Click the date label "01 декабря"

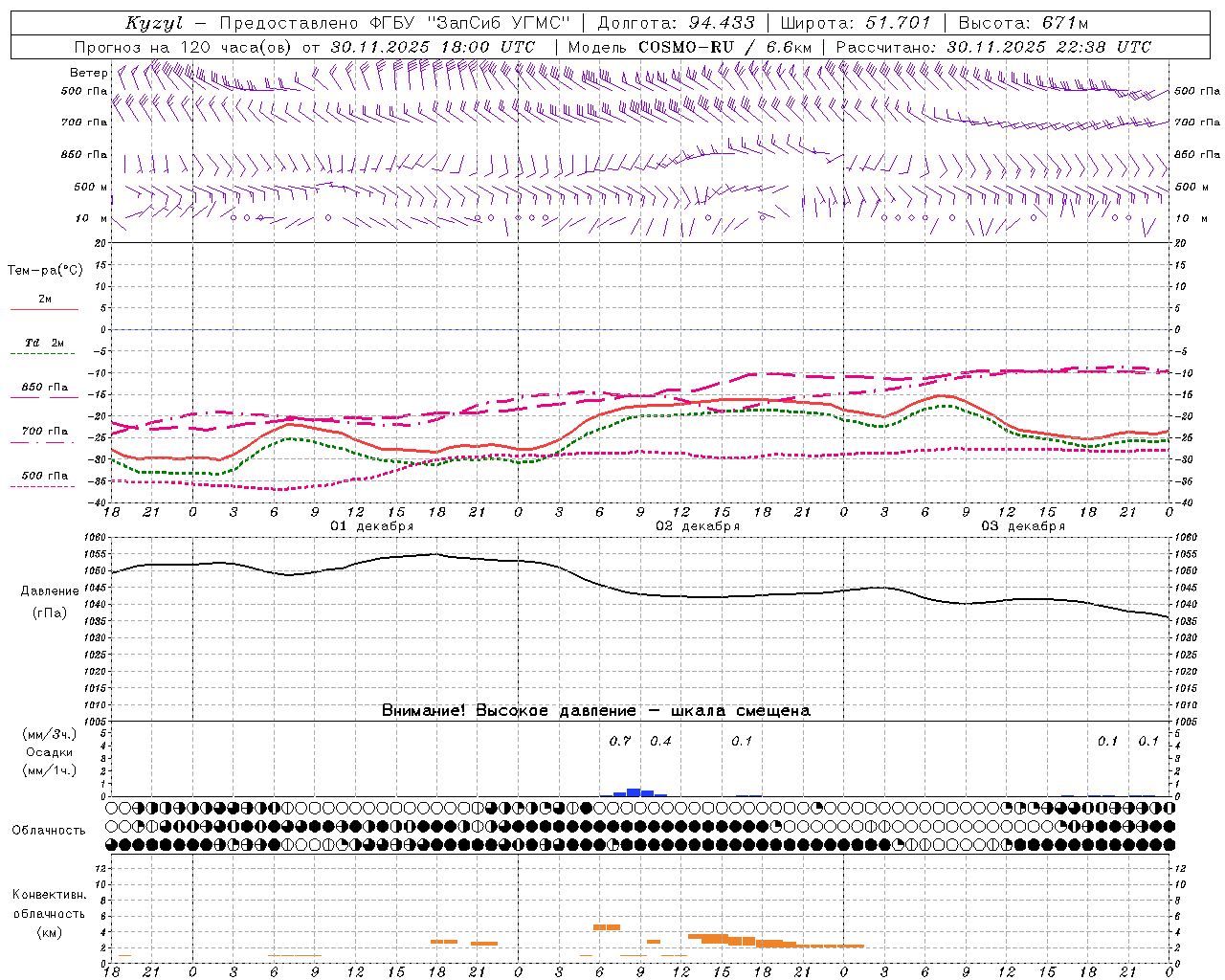372,526
